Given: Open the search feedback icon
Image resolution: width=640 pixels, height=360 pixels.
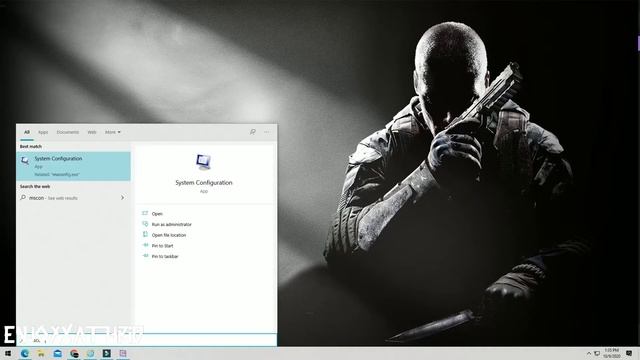Looking at the screenshot, I should [253, 132].
